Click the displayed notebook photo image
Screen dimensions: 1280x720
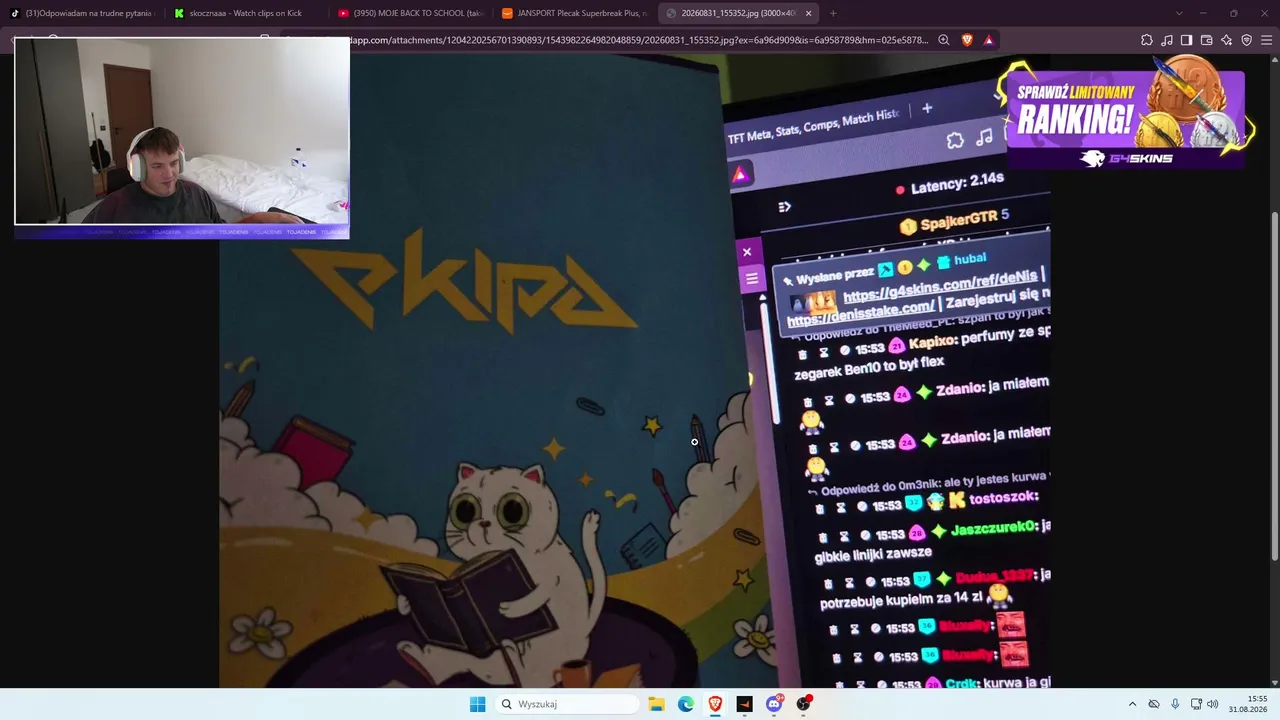pyautogui.click(x=635, y=370)
